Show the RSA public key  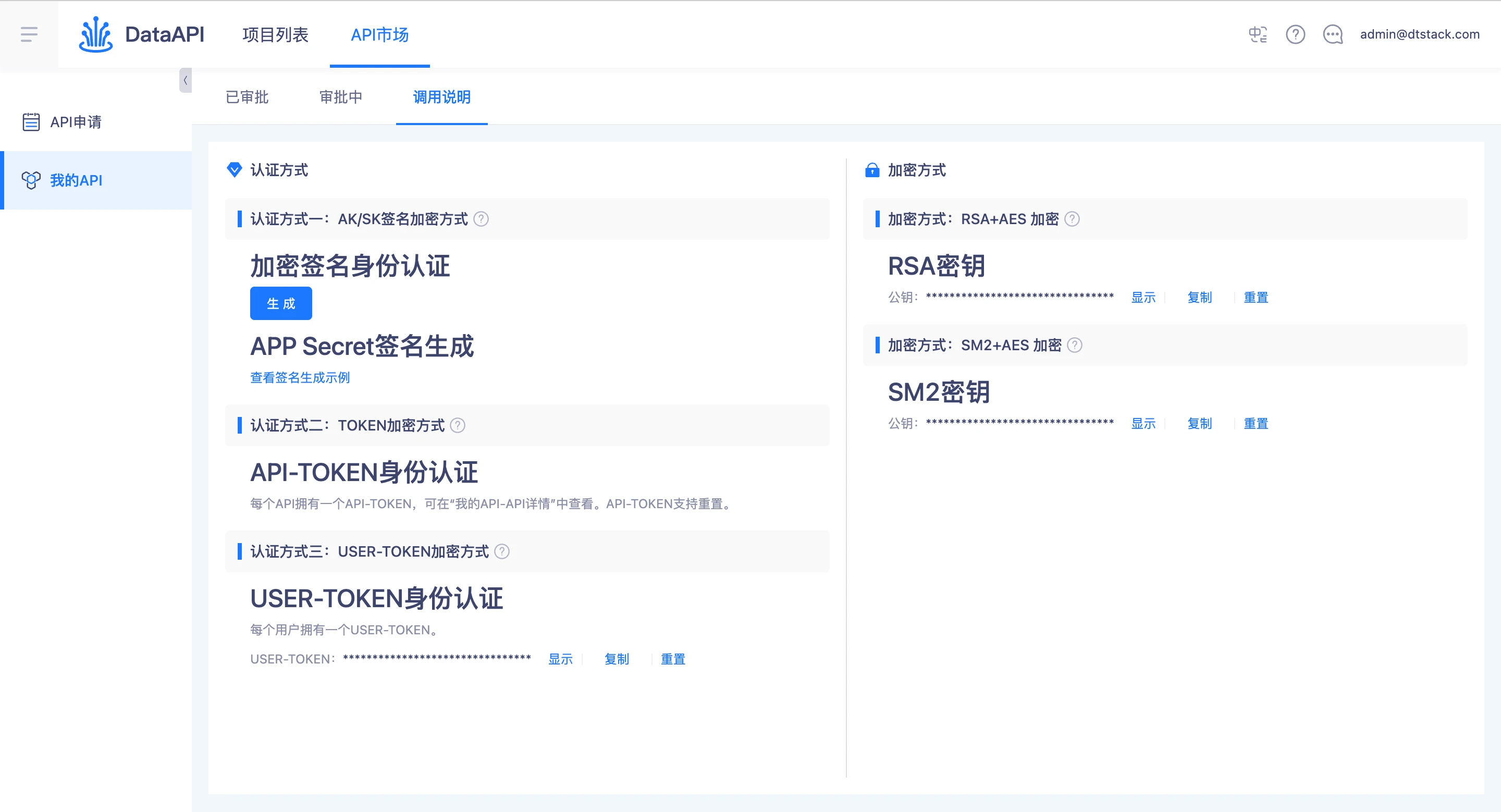[1143, 297]
